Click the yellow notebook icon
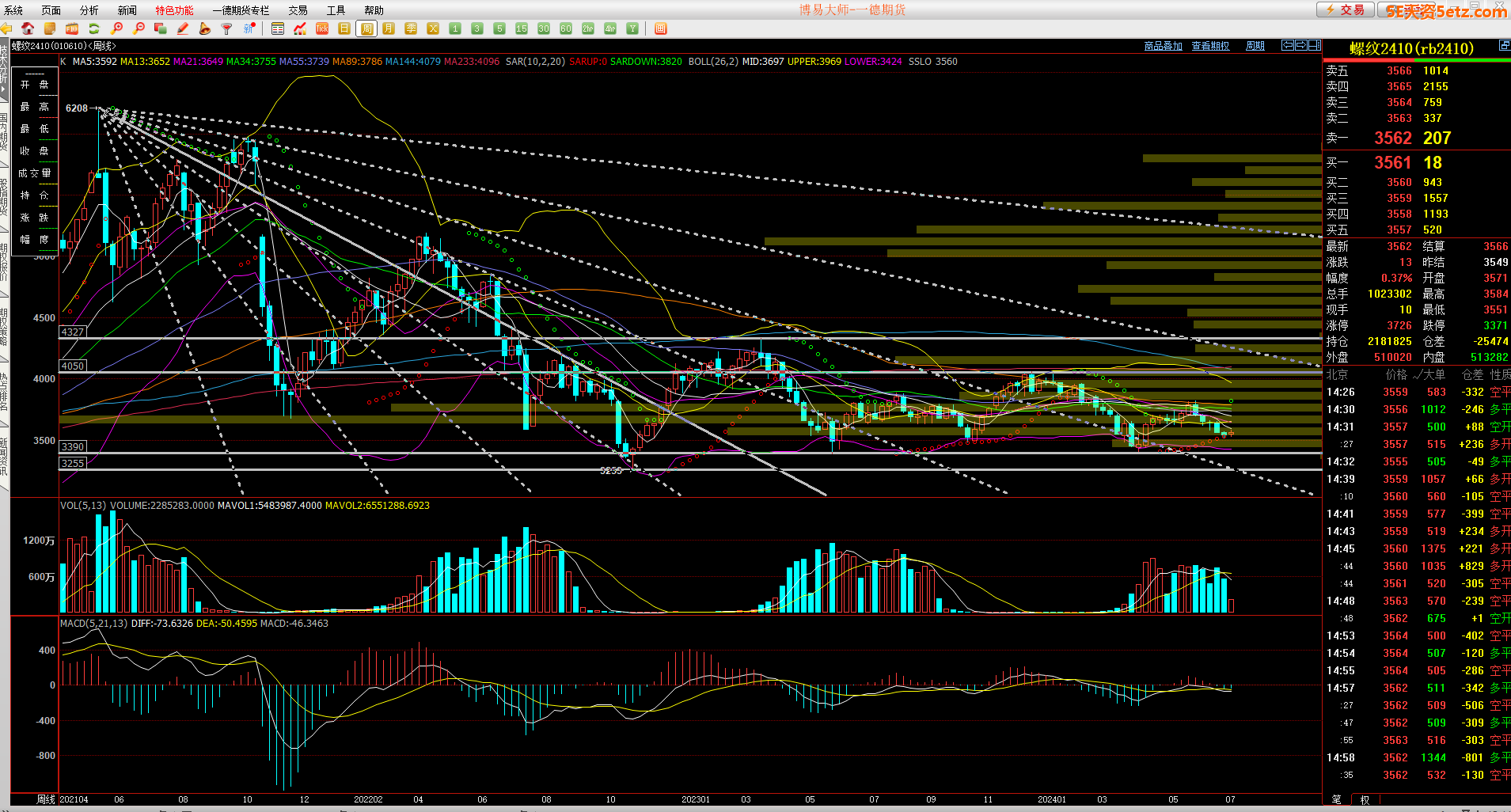This screenshot has height=812, width=1511. pos(50,28)
